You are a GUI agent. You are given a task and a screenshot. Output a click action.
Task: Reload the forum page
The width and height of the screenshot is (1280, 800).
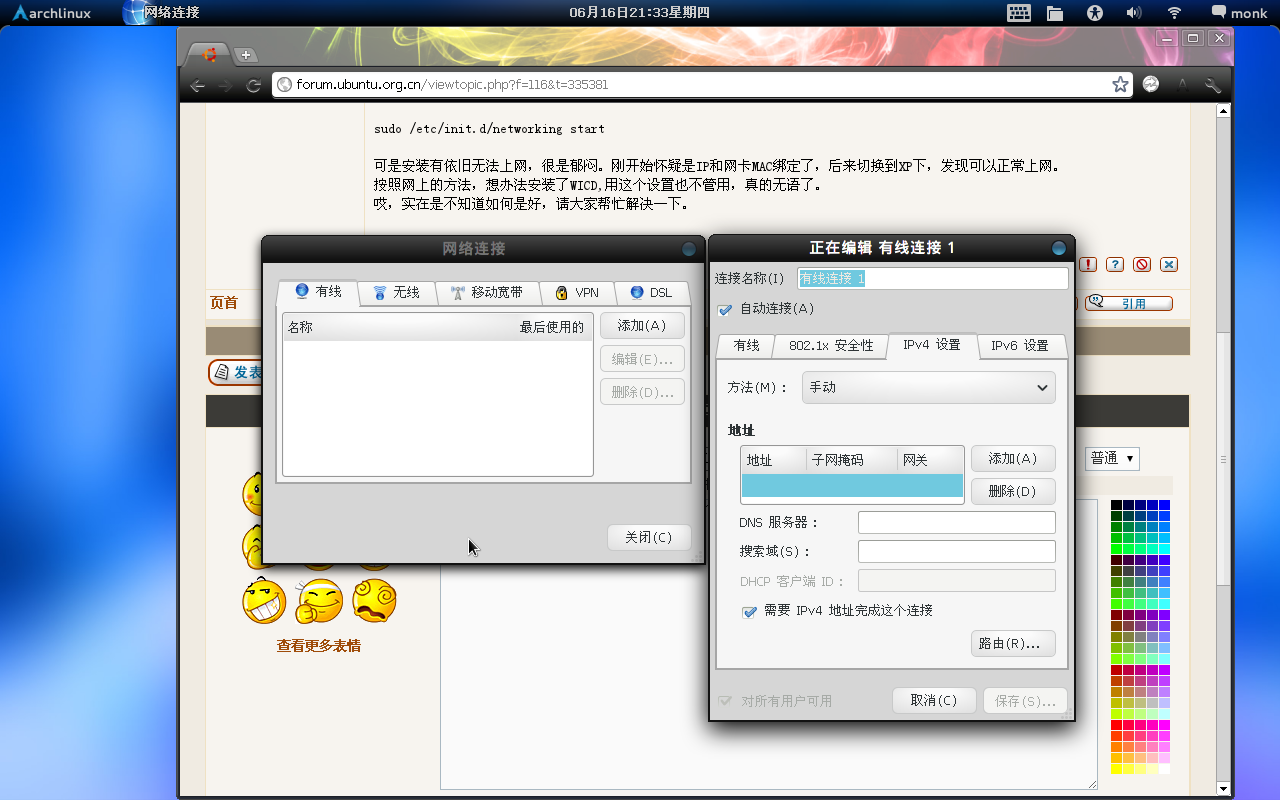(254, 85)
